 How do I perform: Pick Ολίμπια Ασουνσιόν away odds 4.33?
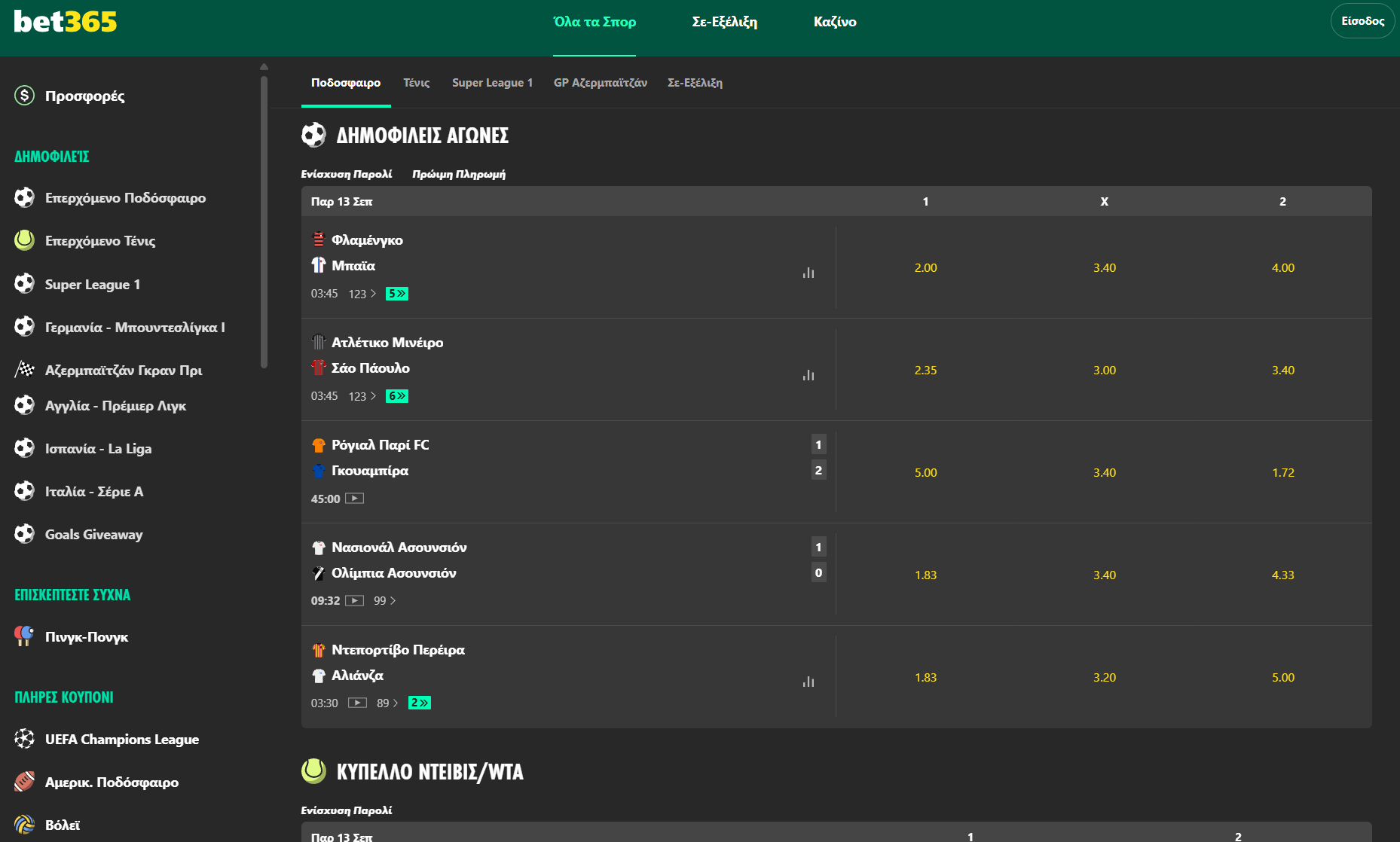point(1283,575)
